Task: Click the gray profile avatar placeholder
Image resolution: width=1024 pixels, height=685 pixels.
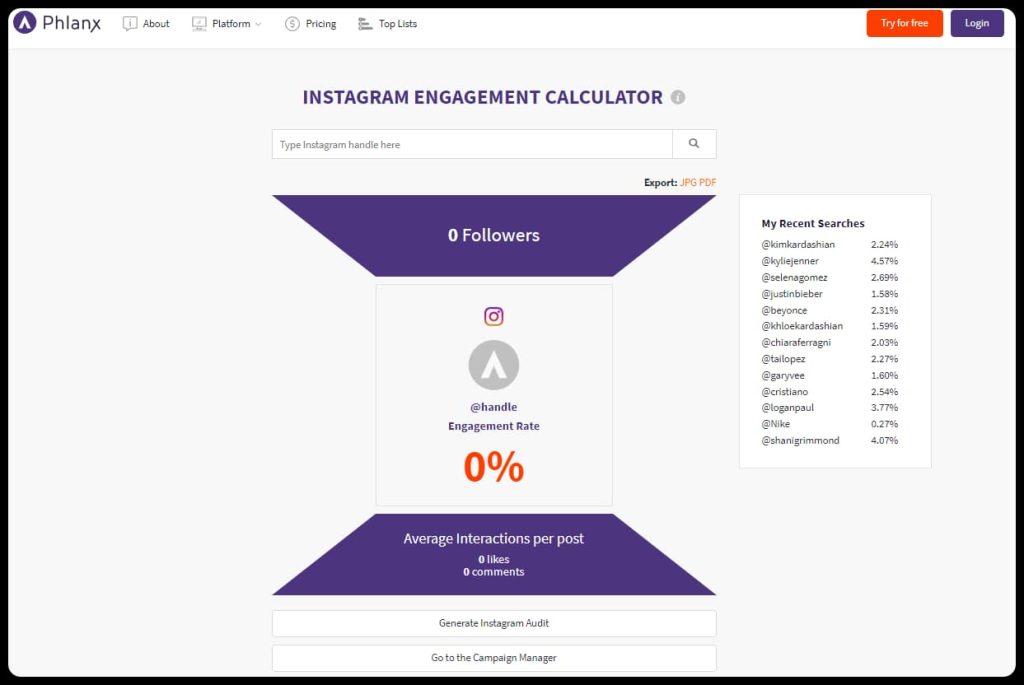Action: [494, 365]
